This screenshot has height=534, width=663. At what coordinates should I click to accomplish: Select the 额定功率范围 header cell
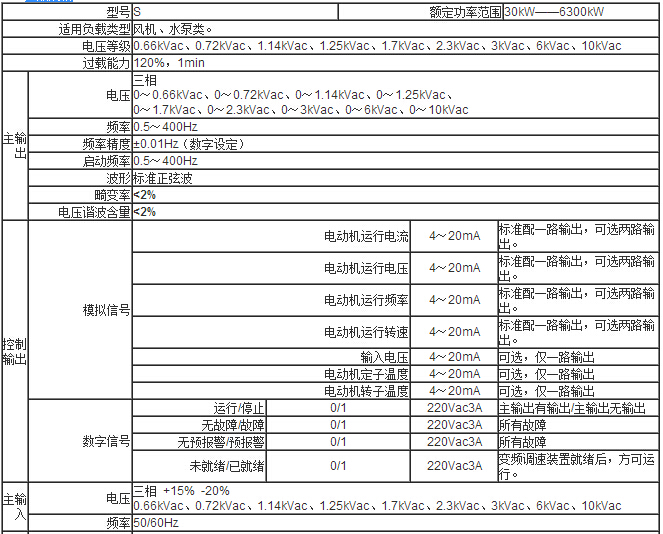click(x=464, y=13)
